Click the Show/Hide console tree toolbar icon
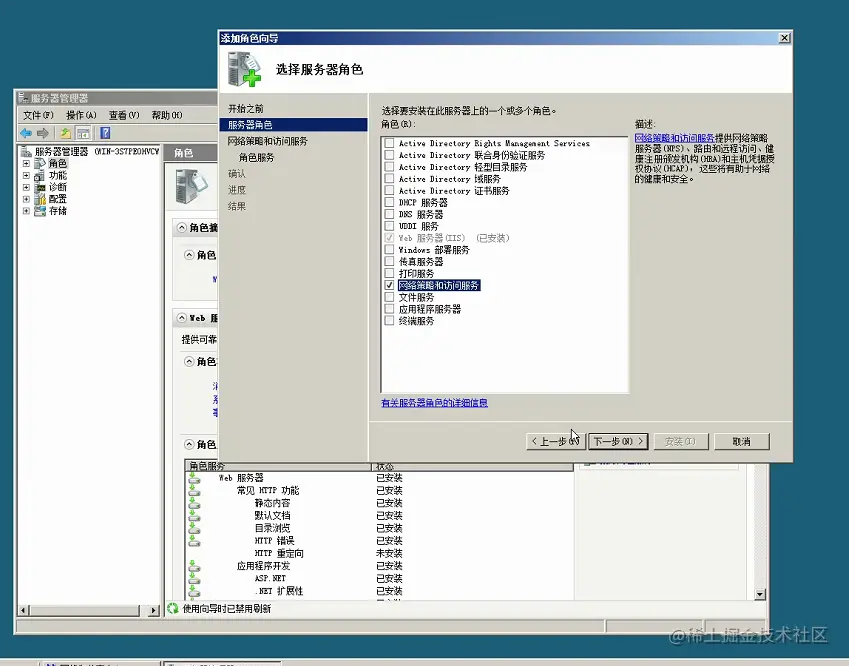The height and width of the screenshot is (666, 849). click(x=83, y=133)
